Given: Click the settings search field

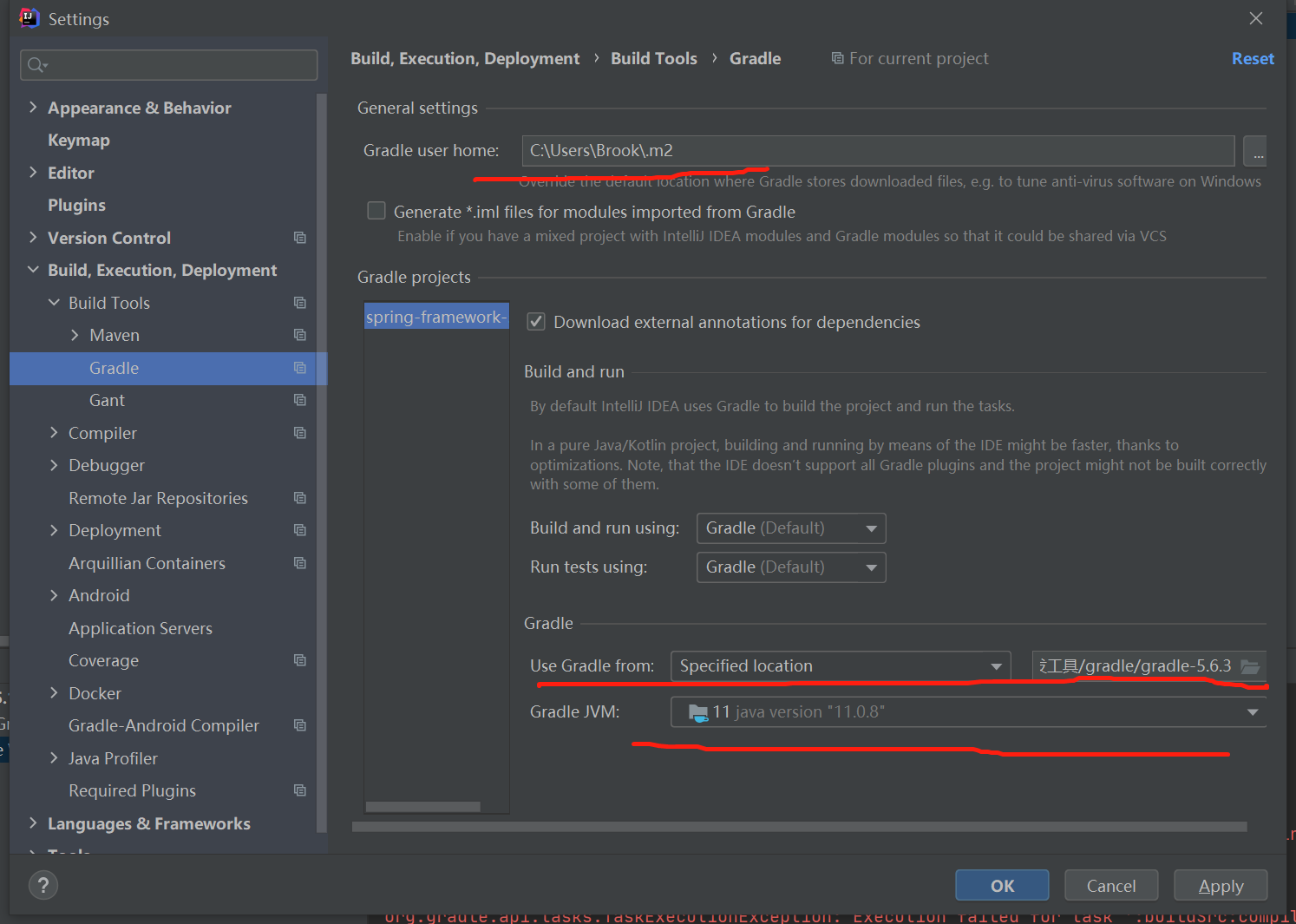Looking at the screenshot, I should pos(168,65).
